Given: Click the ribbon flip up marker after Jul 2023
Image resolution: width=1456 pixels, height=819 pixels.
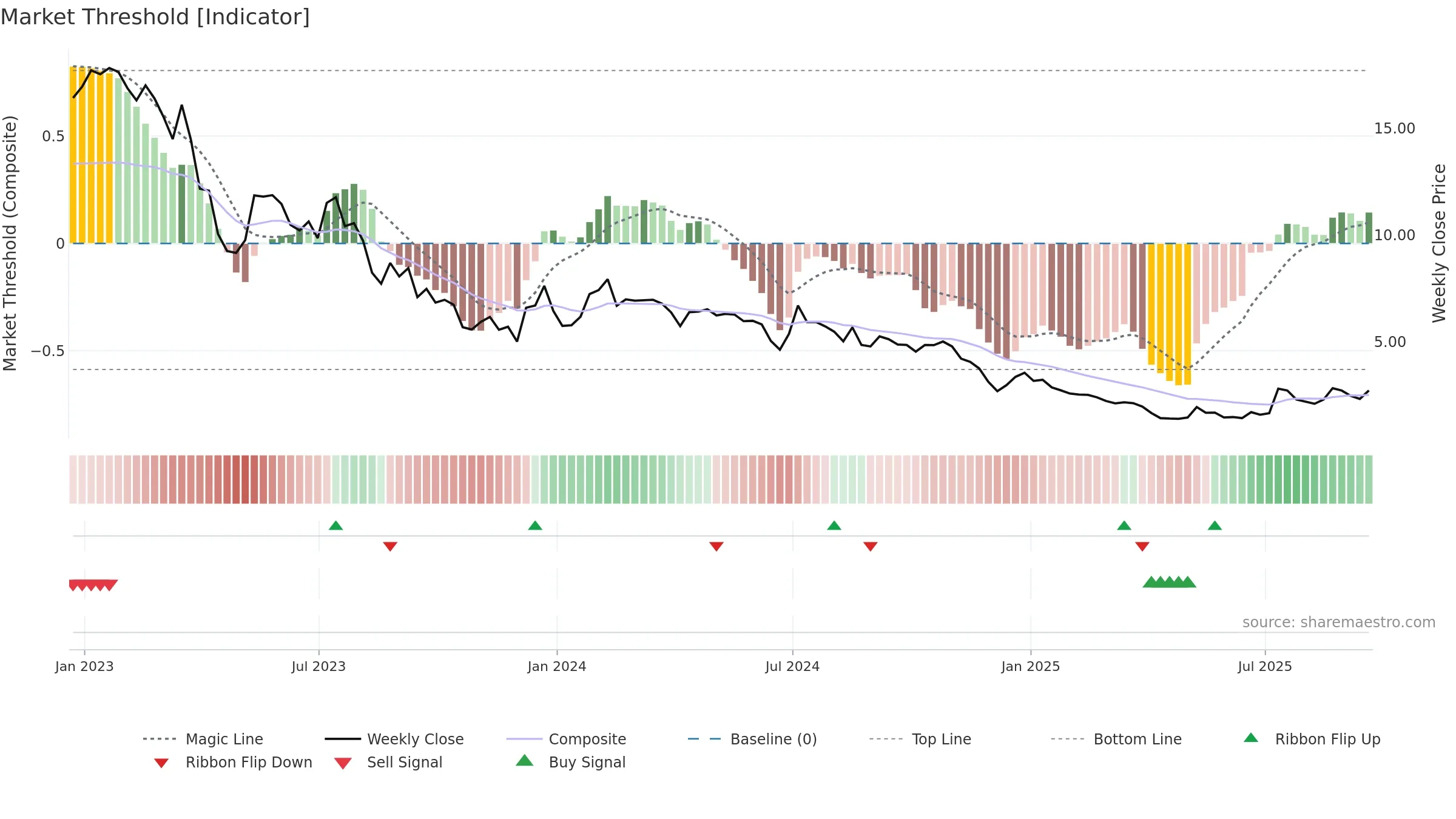Looking at the screenshot, I should (x=335, y=525).
